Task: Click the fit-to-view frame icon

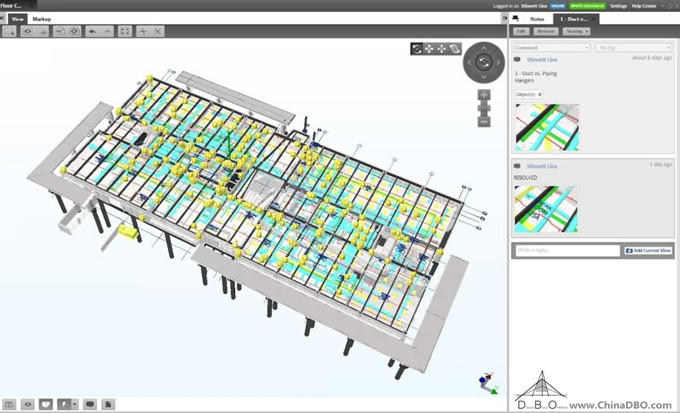Action: (x=125, y=31)
